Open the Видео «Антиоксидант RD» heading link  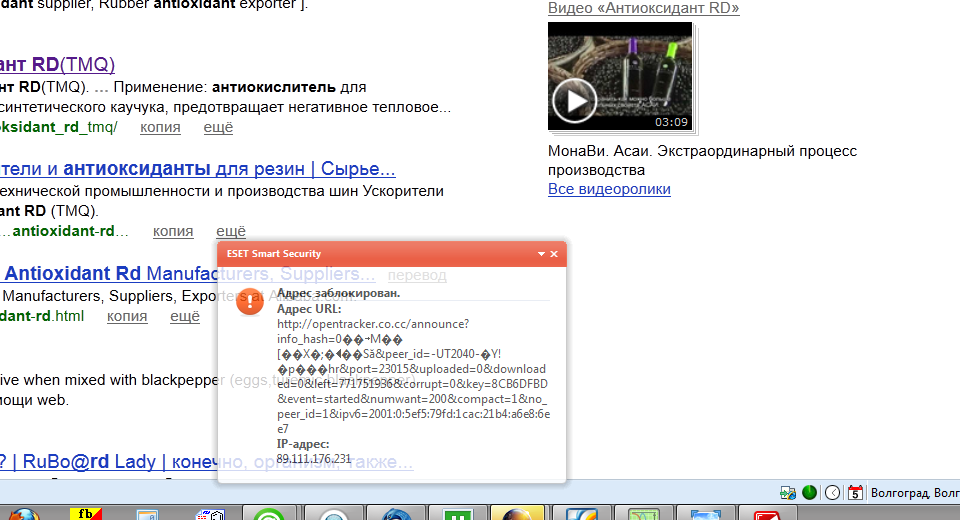[643, 8]
